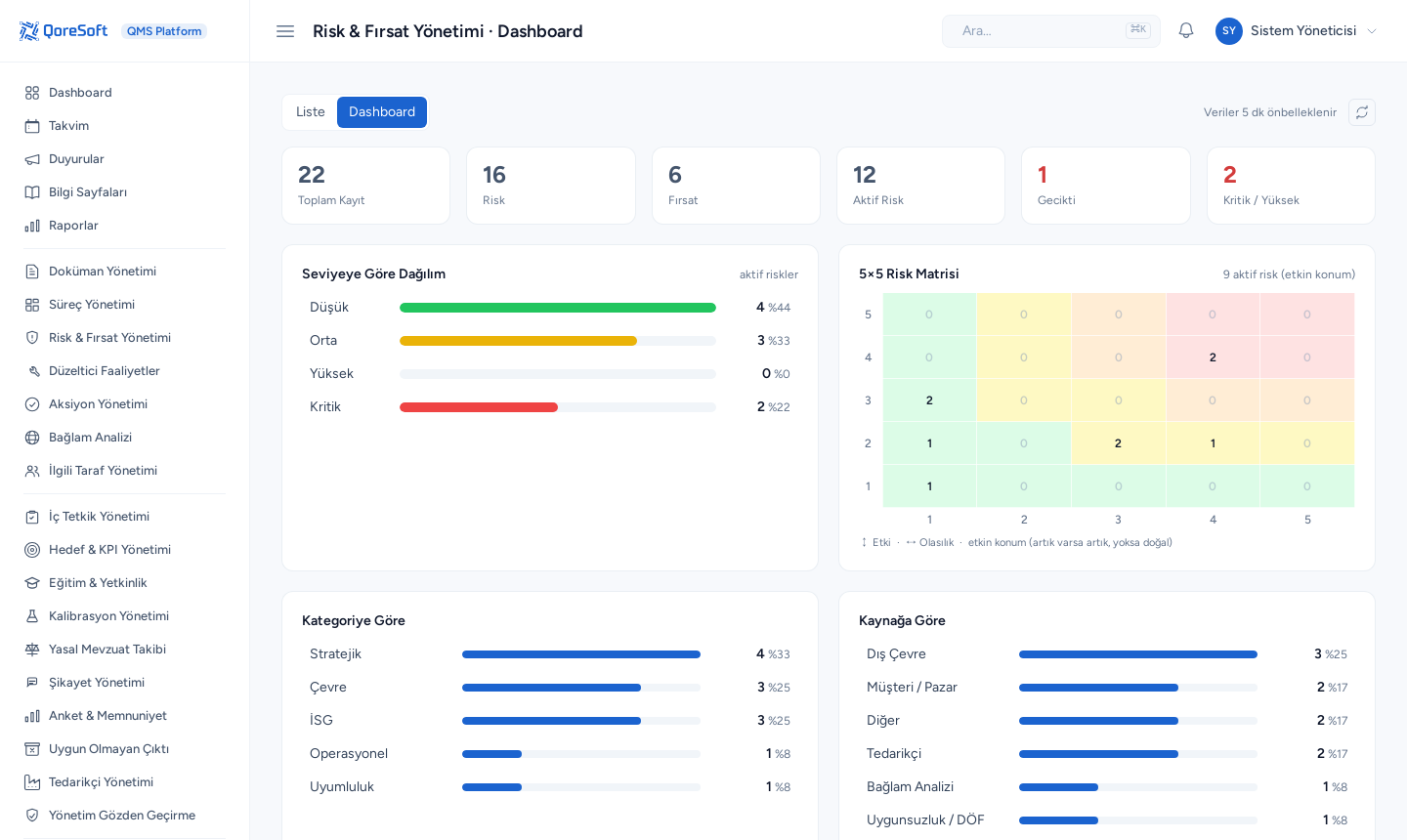Click the Stratejik category bar
Image resolution: width=1407 pixels, height=840 pixels.
[x=581, y=654]
